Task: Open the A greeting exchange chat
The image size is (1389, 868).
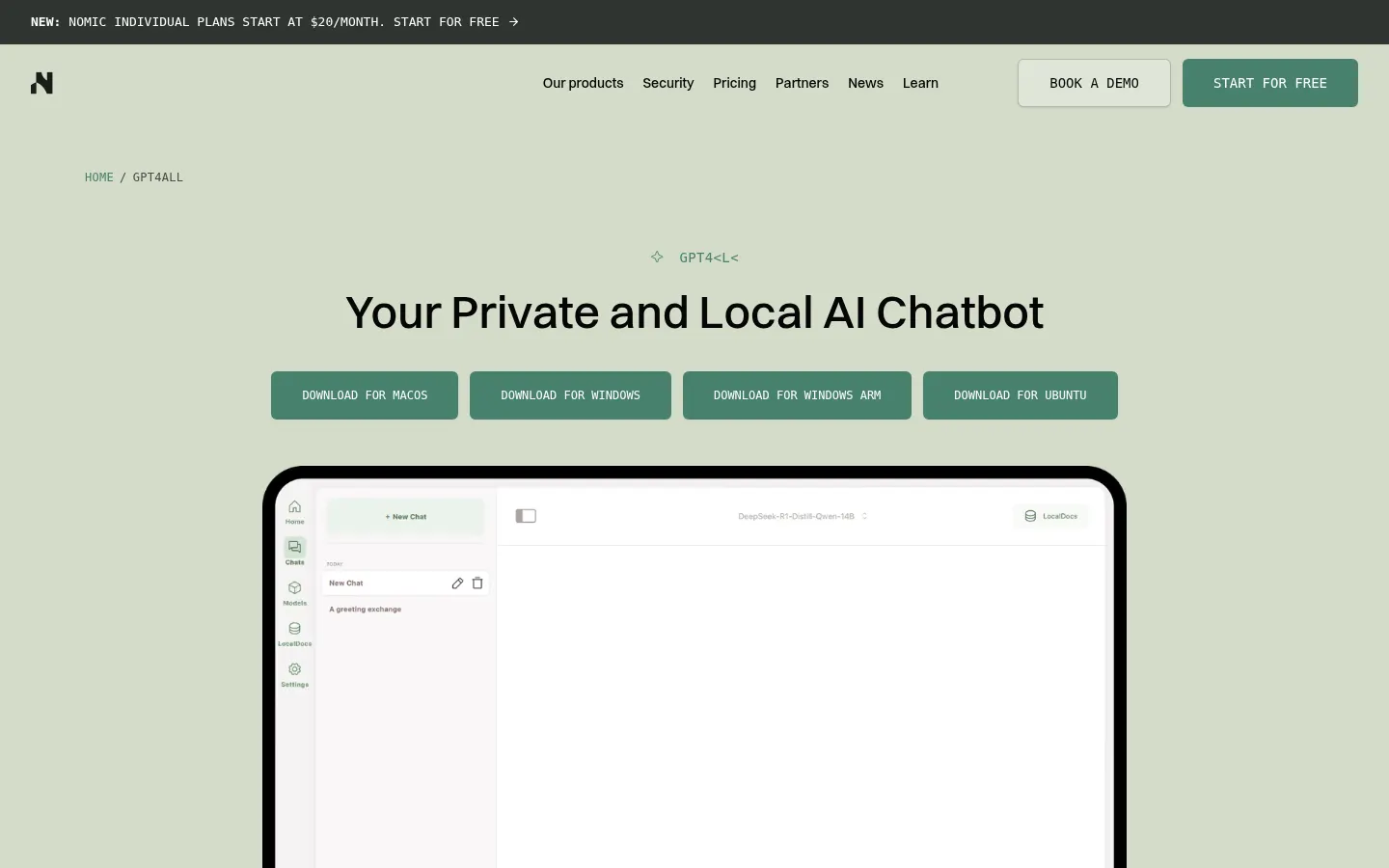Action: click(366, 610)
